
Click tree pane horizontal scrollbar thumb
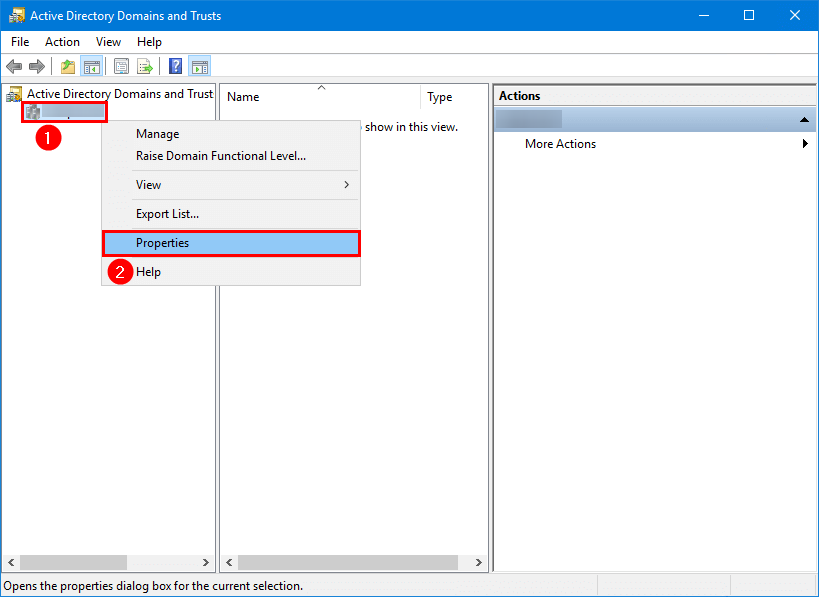[73, 563]
